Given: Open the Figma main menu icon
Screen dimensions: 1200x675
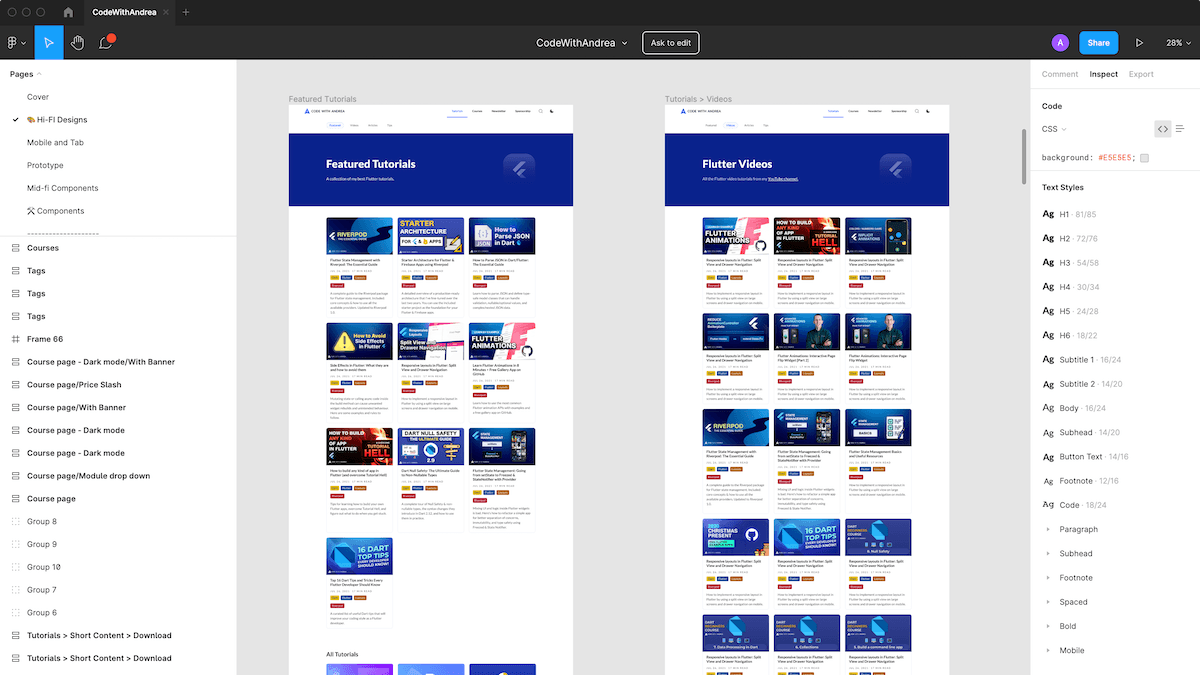Looking at the screenshot, I should coord(16,43).
